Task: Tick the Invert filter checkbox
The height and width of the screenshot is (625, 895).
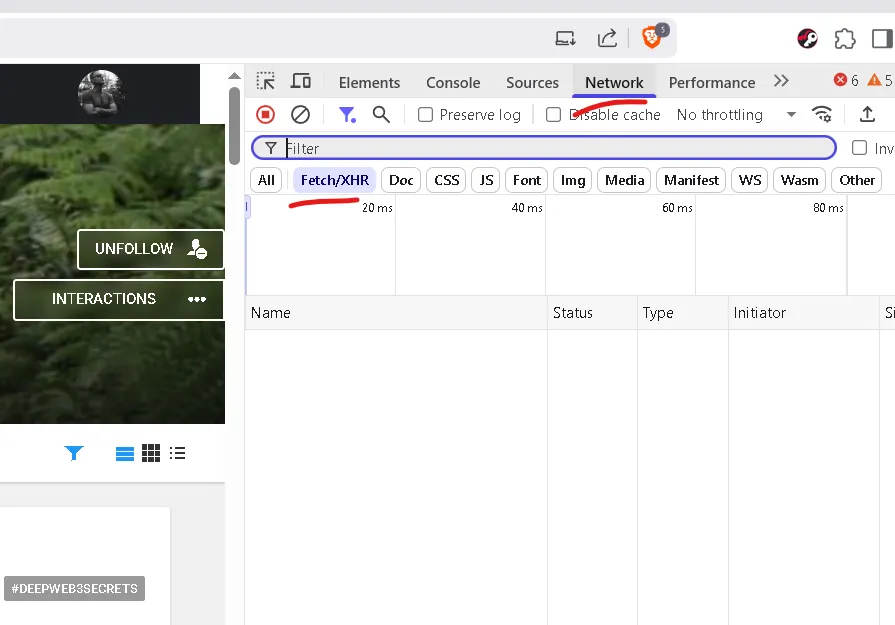Action: (859, 148)
